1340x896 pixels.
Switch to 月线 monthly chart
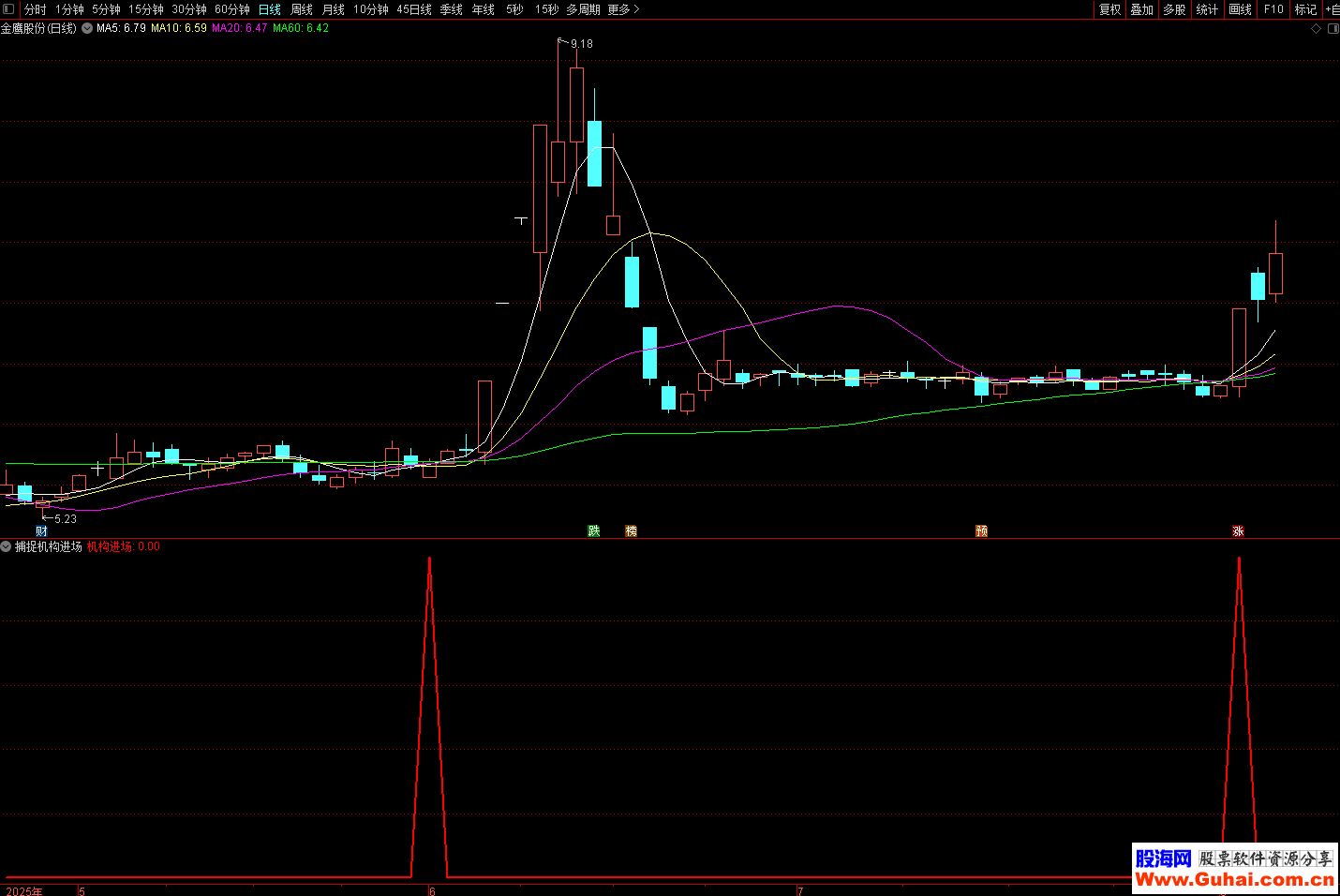(x=334, y=9)
